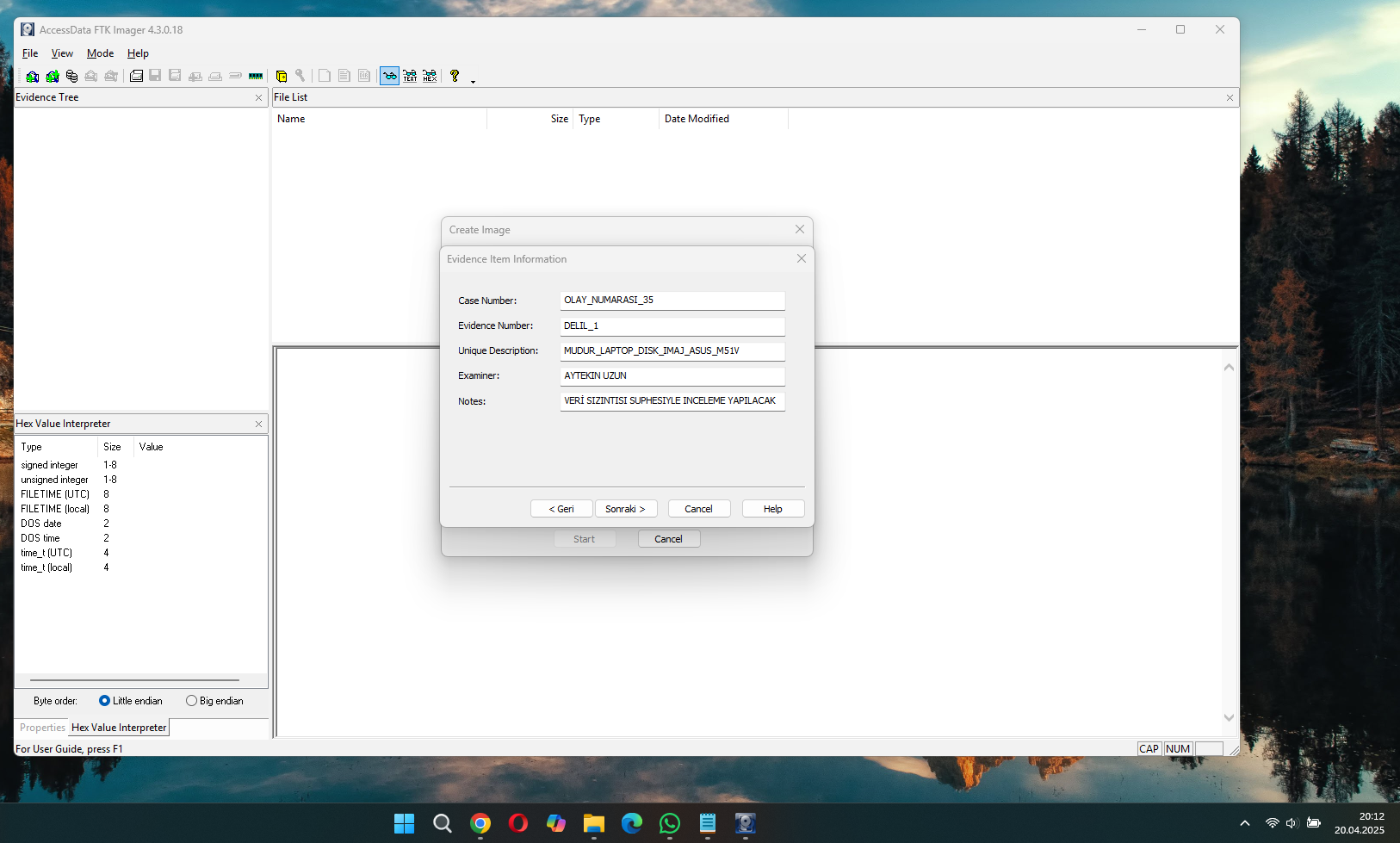Click viewer pane scroll up arrow
The height and width of the screenshot is (843, 1400).
[1229, 368]
